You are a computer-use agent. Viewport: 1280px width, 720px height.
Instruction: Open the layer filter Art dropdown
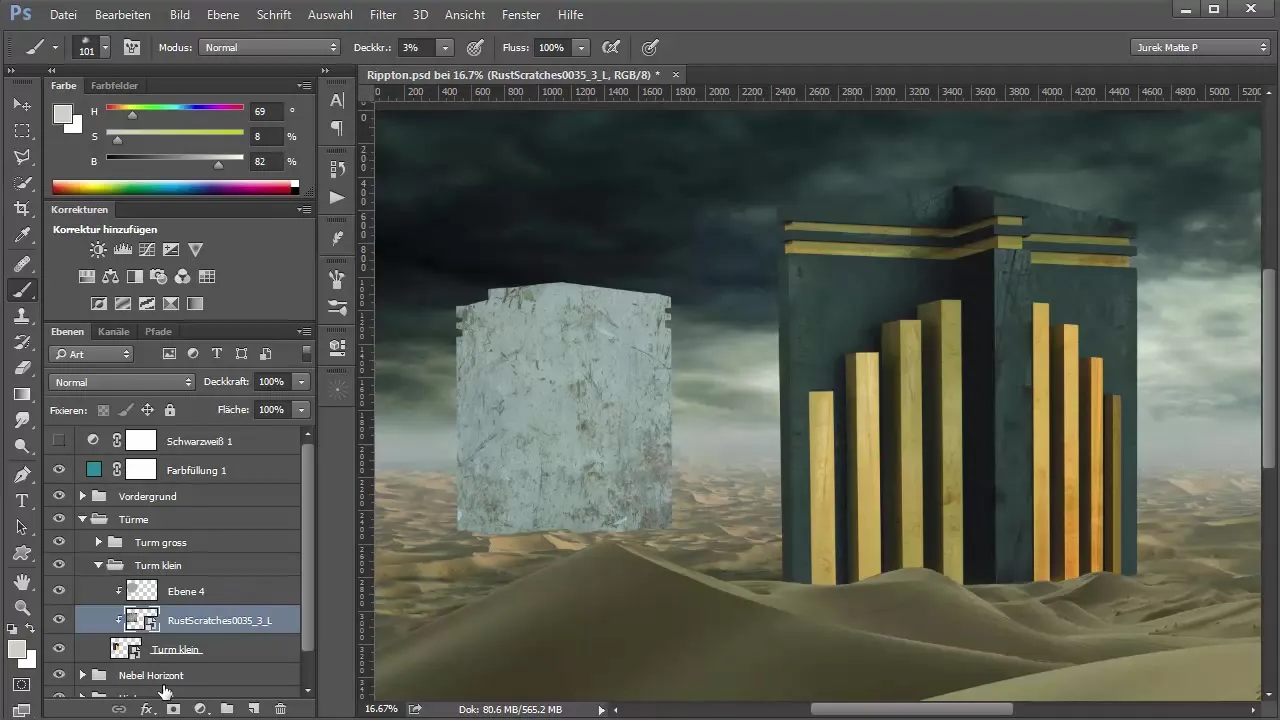click(91, 354)
